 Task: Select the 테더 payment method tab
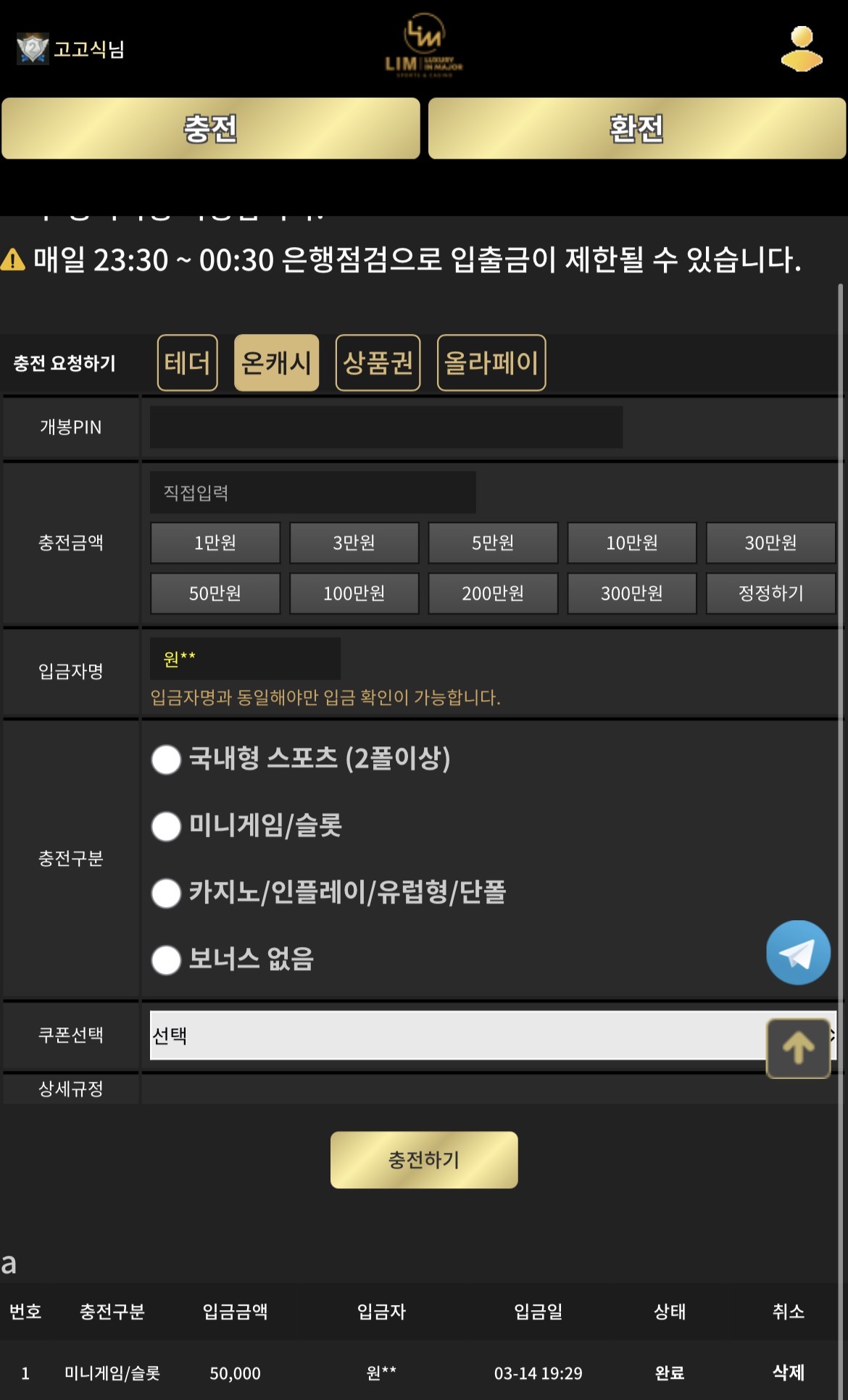[x=188, y=362]
